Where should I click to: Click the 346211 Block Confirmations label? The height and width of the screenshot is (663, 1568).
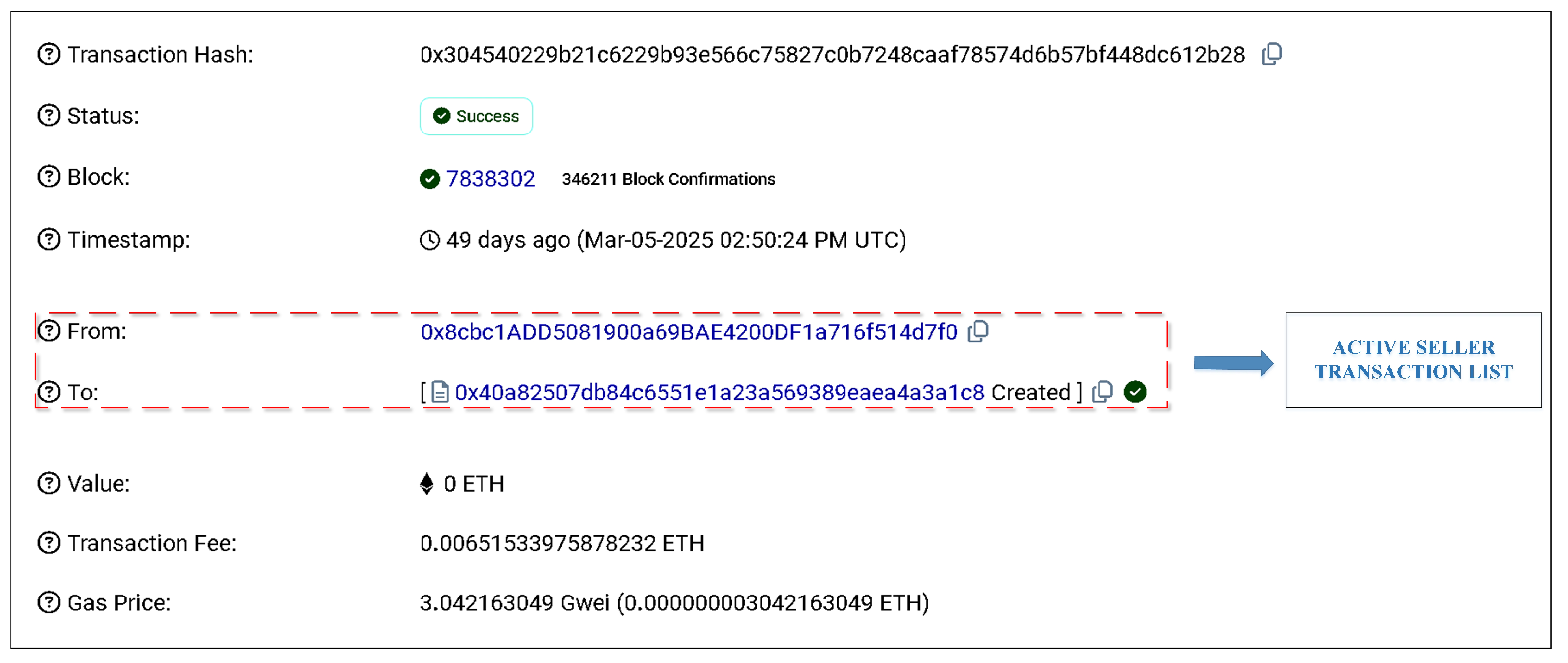click(x=668, y=179)
